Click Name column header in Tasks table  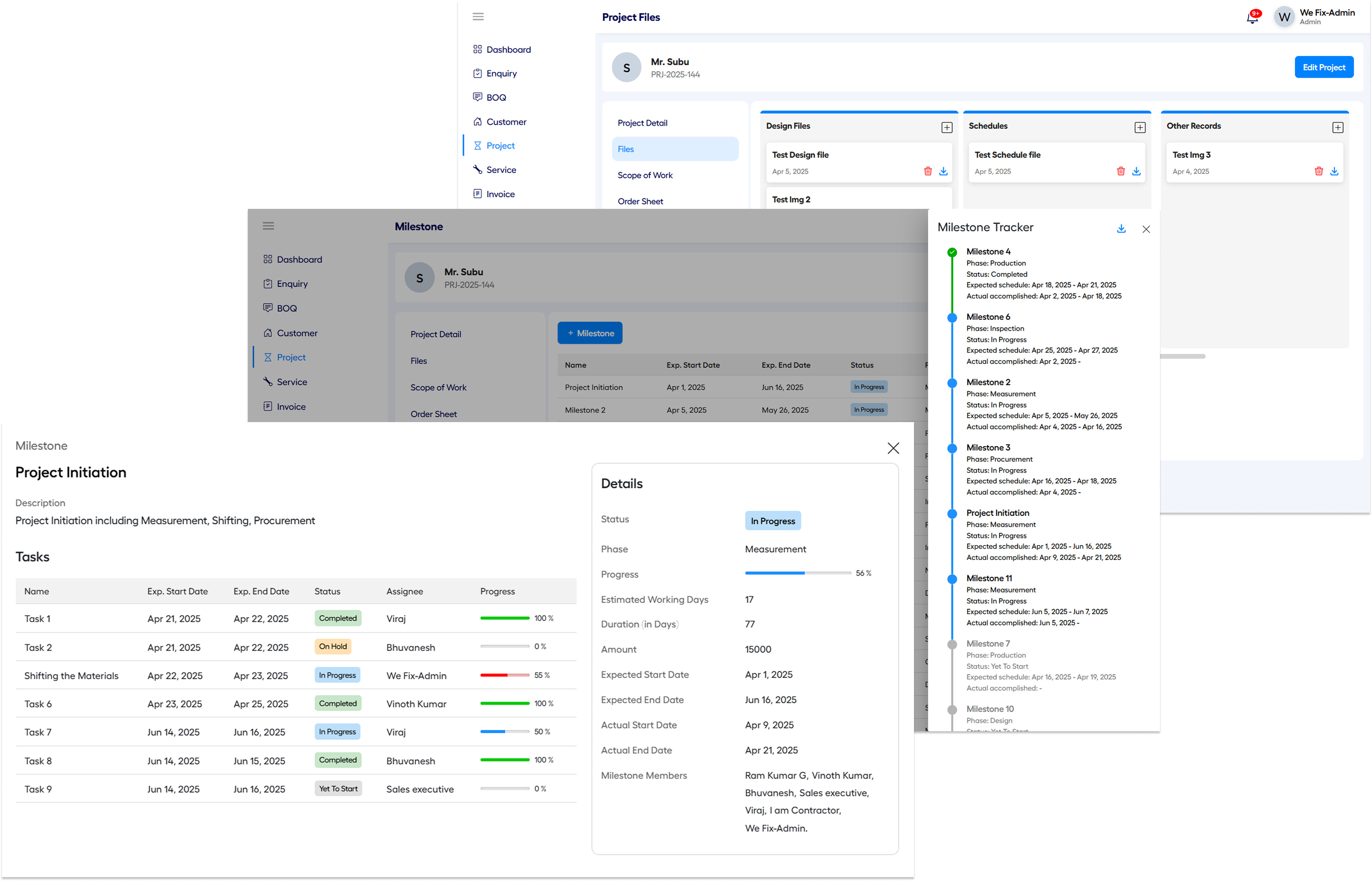(36, 592)
